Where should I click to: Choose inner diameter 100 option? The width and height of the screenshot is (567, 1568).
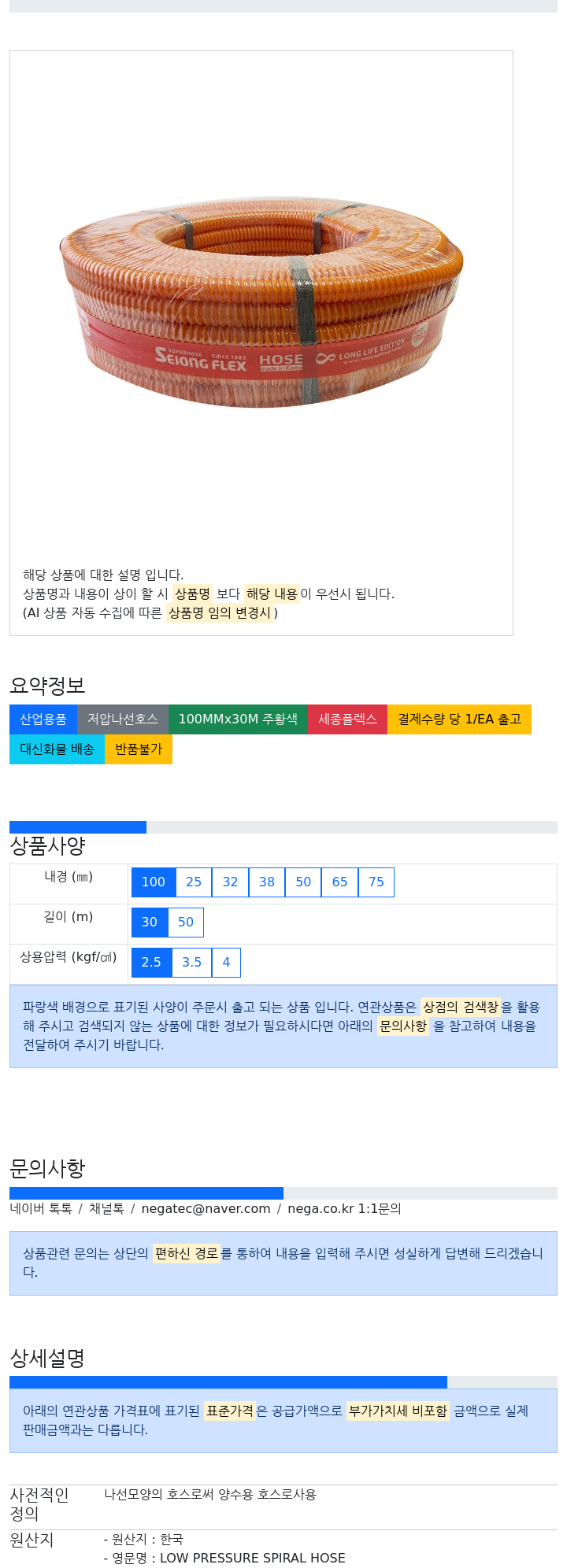(154, 882)
